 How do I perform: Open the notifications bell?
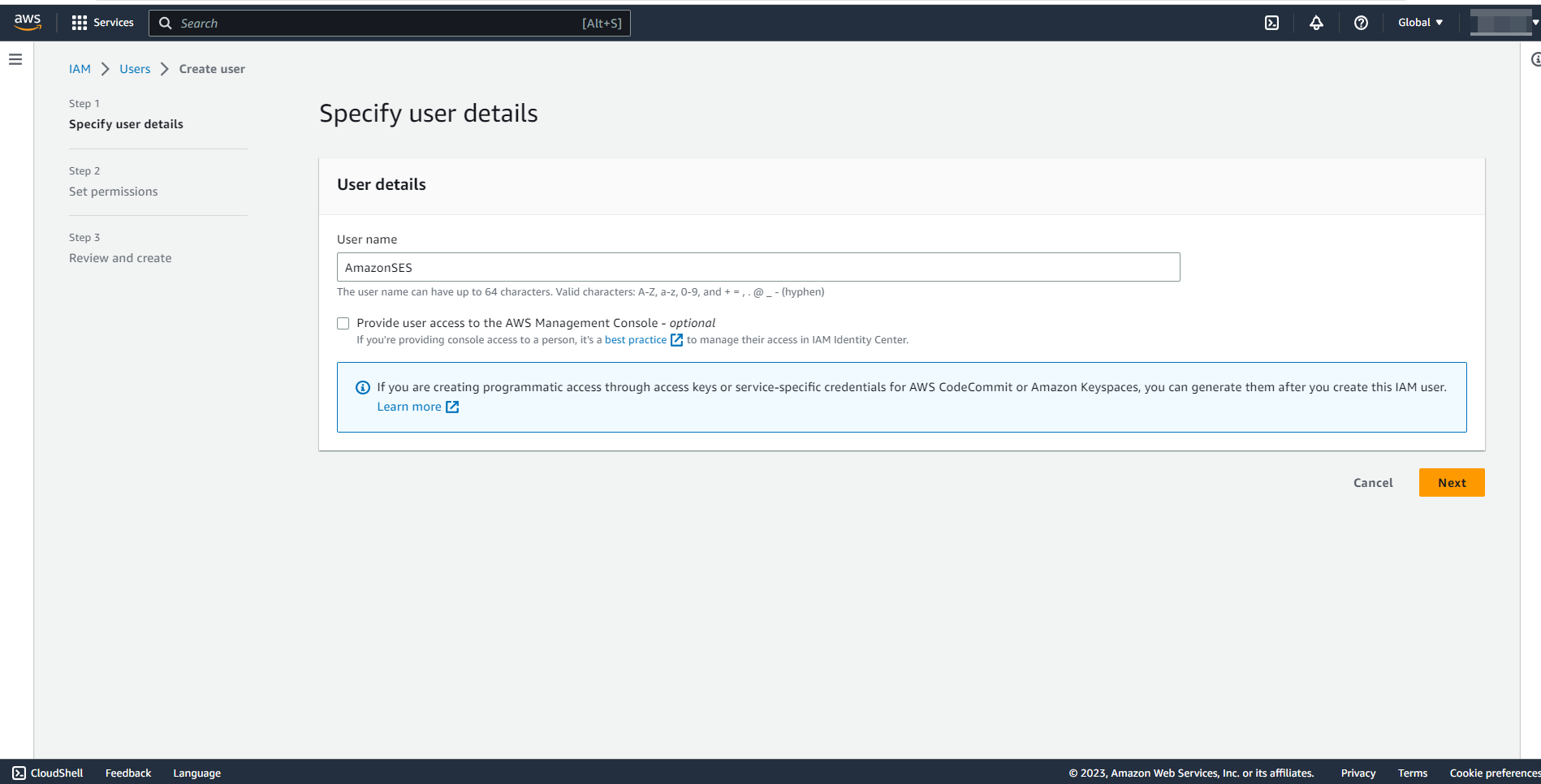1316,23
